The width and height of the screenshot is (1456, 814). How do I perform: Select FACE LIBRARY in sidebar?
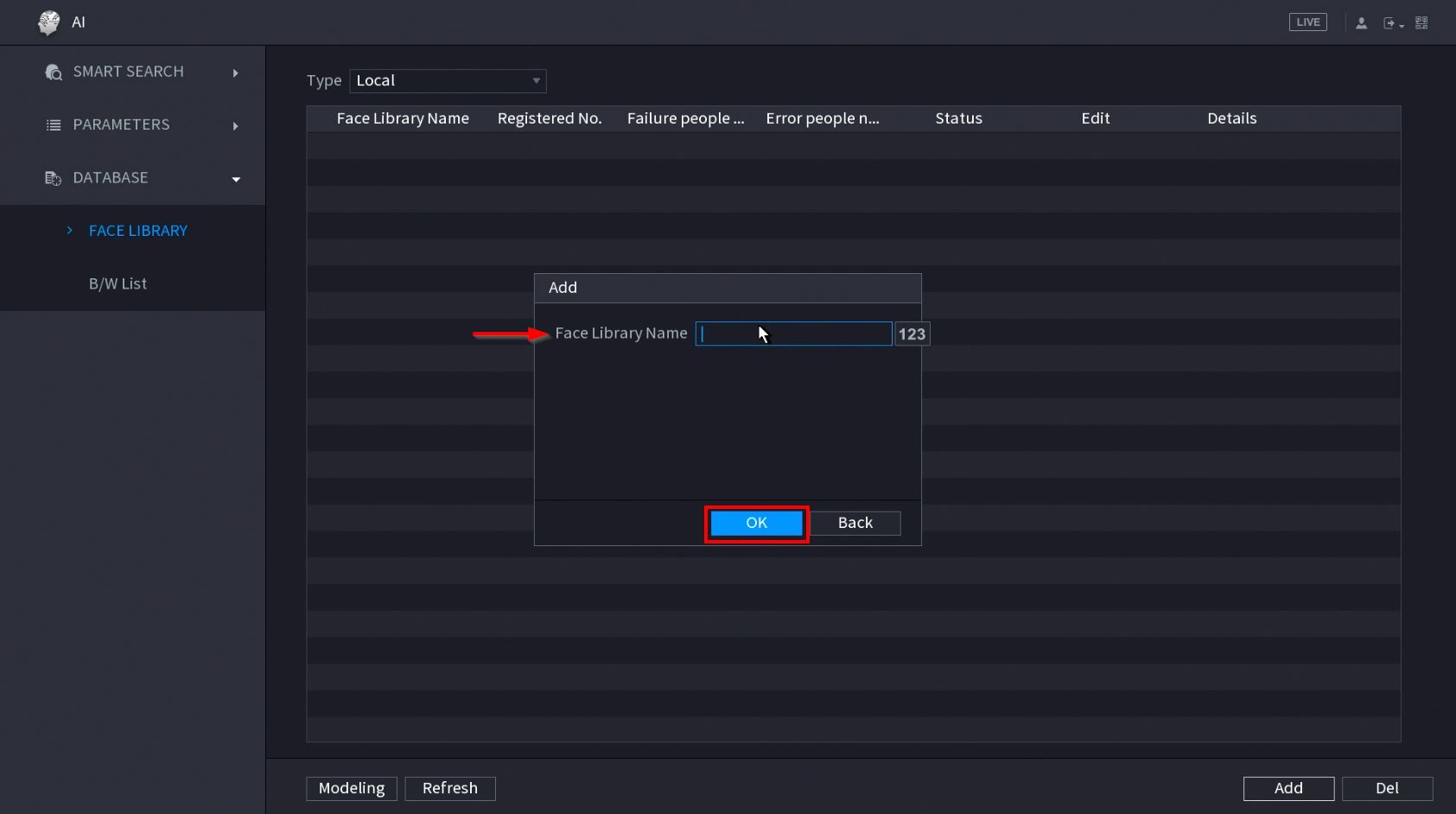[x=138, y=231]
